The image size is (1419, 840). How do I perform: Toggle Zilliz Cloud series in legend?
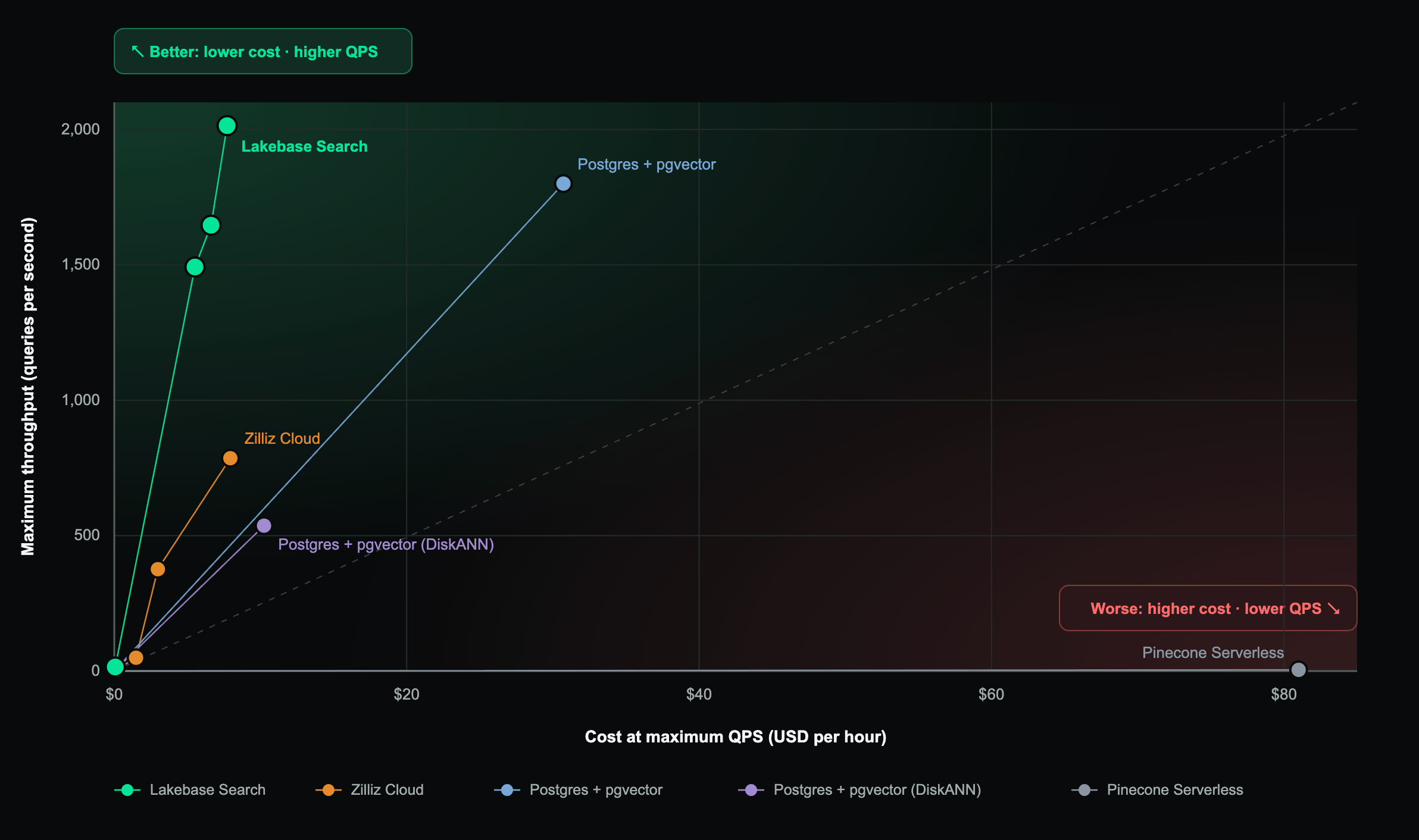[370, 789]
